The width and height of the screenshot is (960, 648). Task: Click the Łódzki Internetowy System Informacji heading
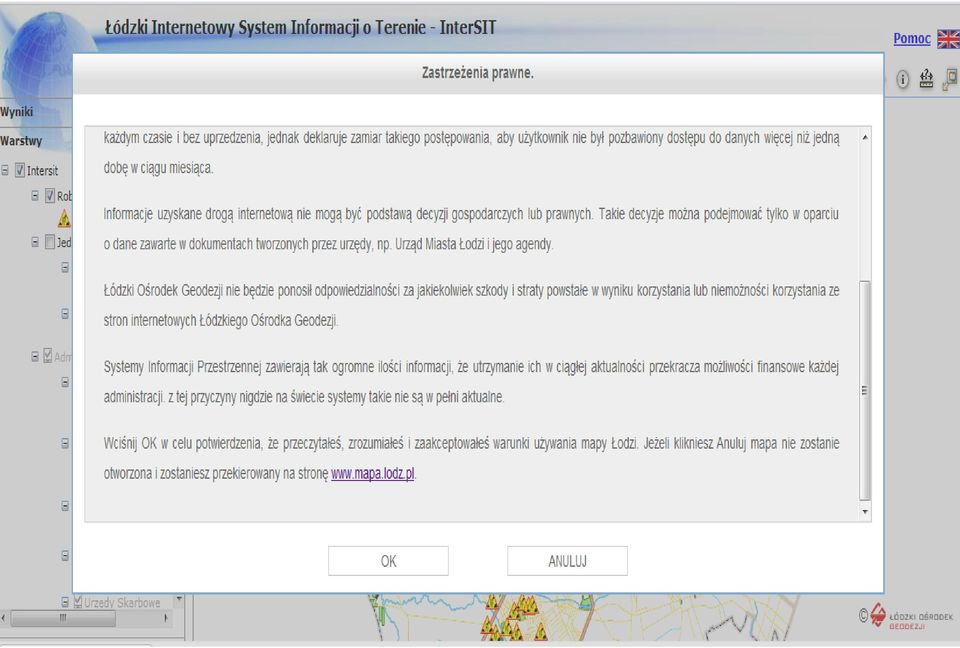(x=300, y=28)
